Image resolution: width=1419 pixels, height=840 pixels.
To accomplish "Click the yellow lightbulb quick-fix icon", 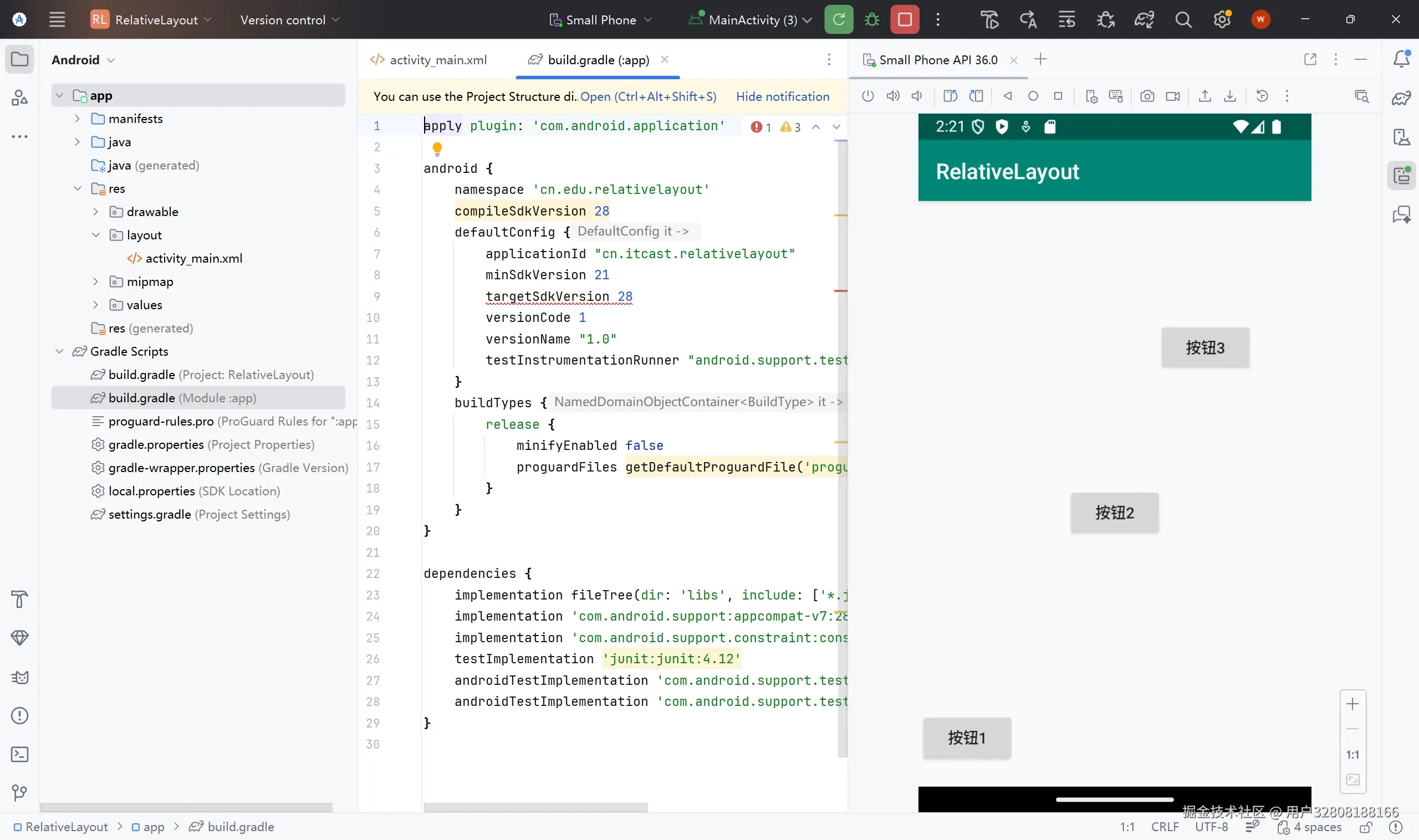I will (x=437, y=148).
